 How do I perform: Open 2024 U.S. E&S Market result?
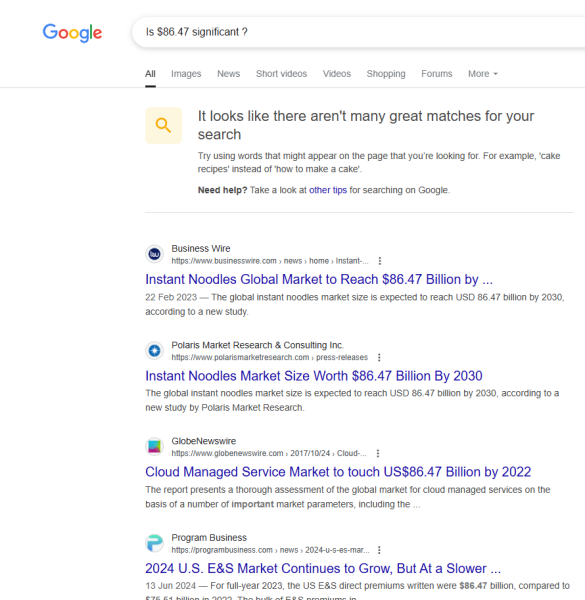(323, 569)
